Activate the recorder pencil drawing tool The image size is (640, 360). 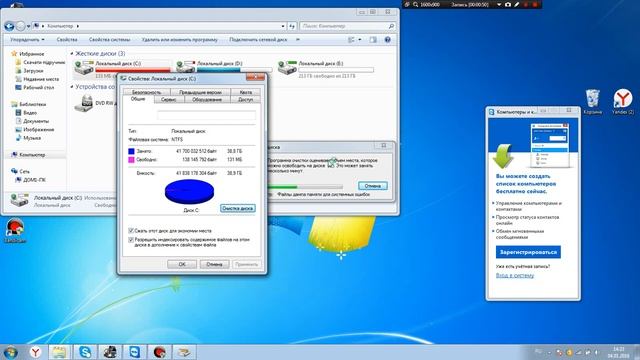click(x=516, y=4)
